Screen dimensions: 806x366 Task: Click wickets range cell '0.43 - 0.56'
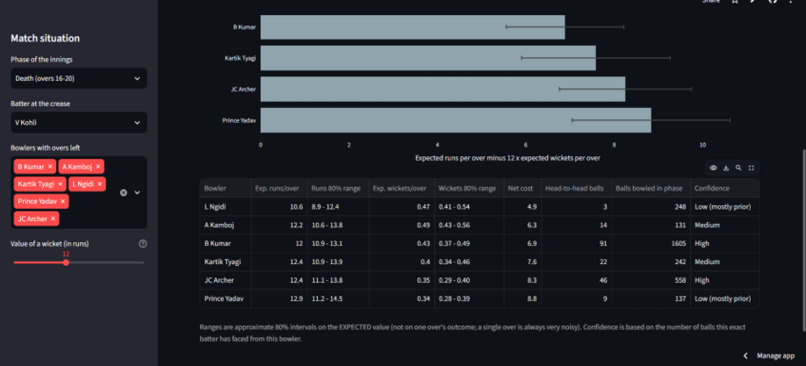tap(469, 225)
